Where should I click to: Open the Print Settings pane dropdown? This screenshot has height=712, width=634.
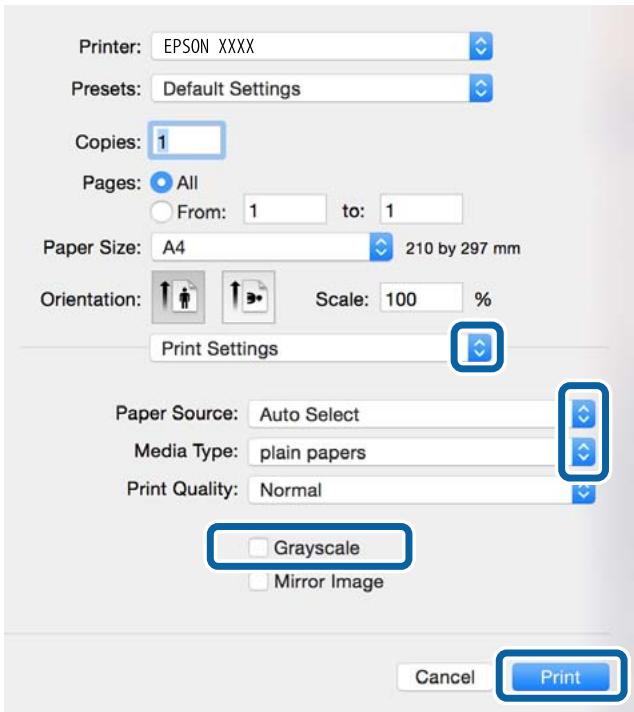pyautogui.click(x=321, y=349)
